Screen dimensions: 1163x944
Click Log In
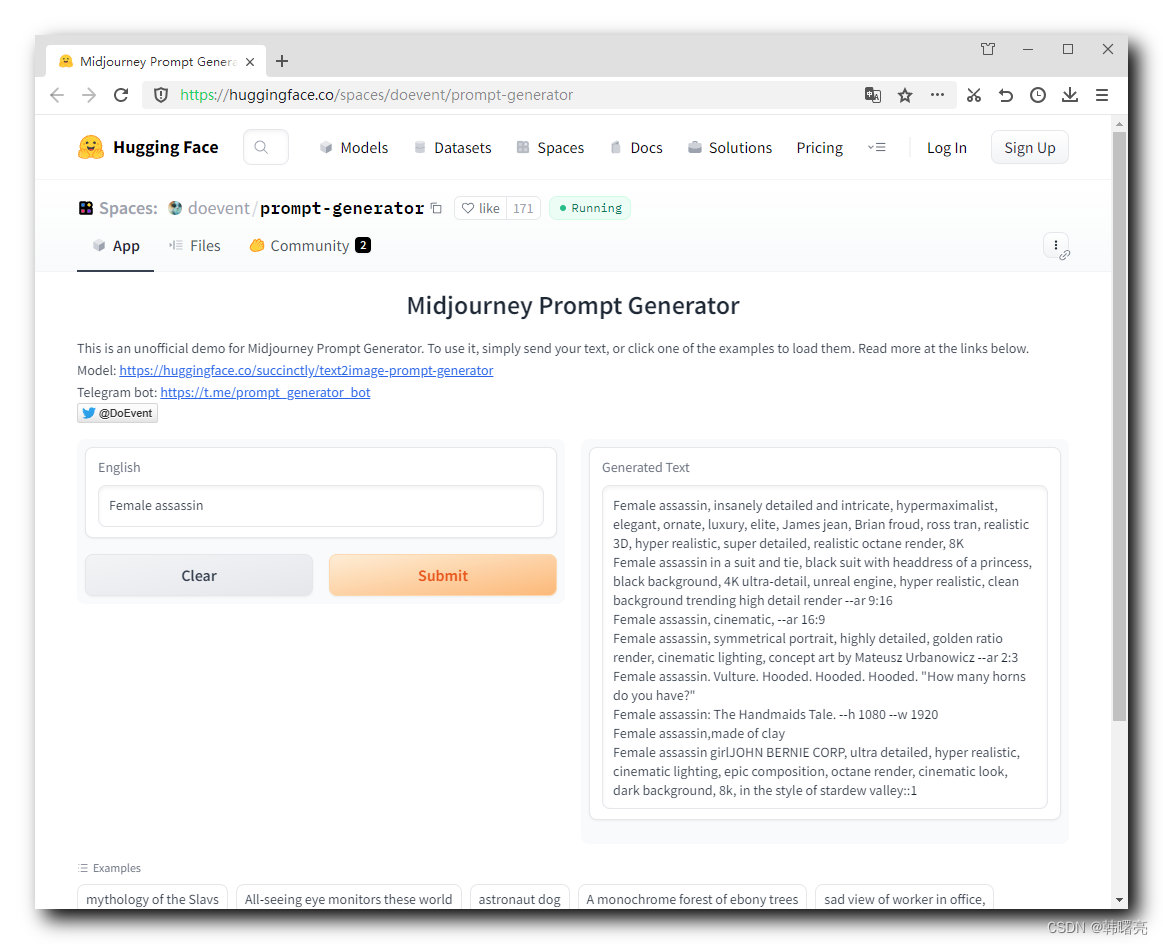[x=946, y=148]
